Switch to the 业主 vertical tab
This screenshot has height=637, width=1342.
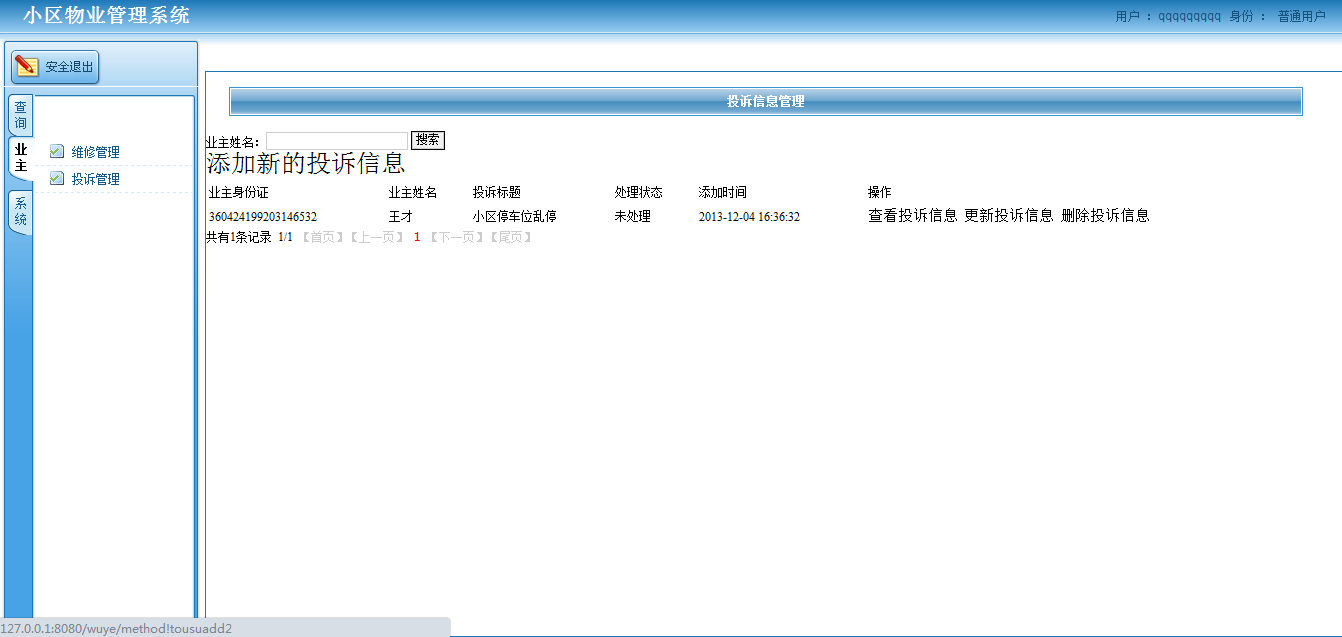point(20,158)
